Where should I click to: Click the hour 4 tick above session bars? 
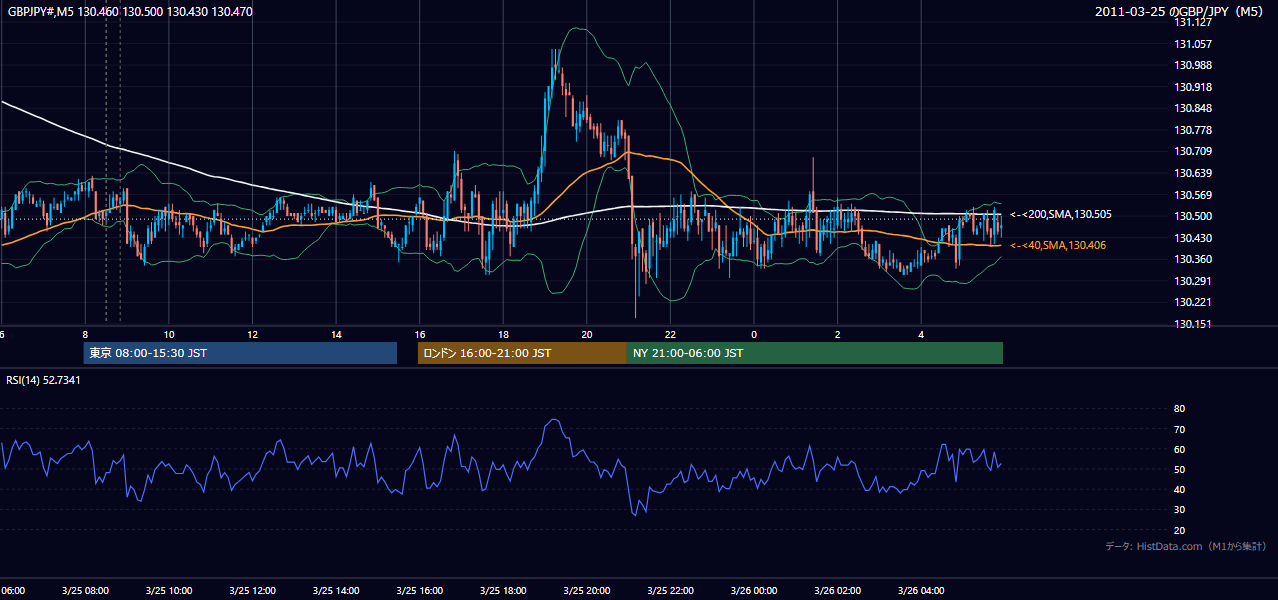[x=921, y=334]
